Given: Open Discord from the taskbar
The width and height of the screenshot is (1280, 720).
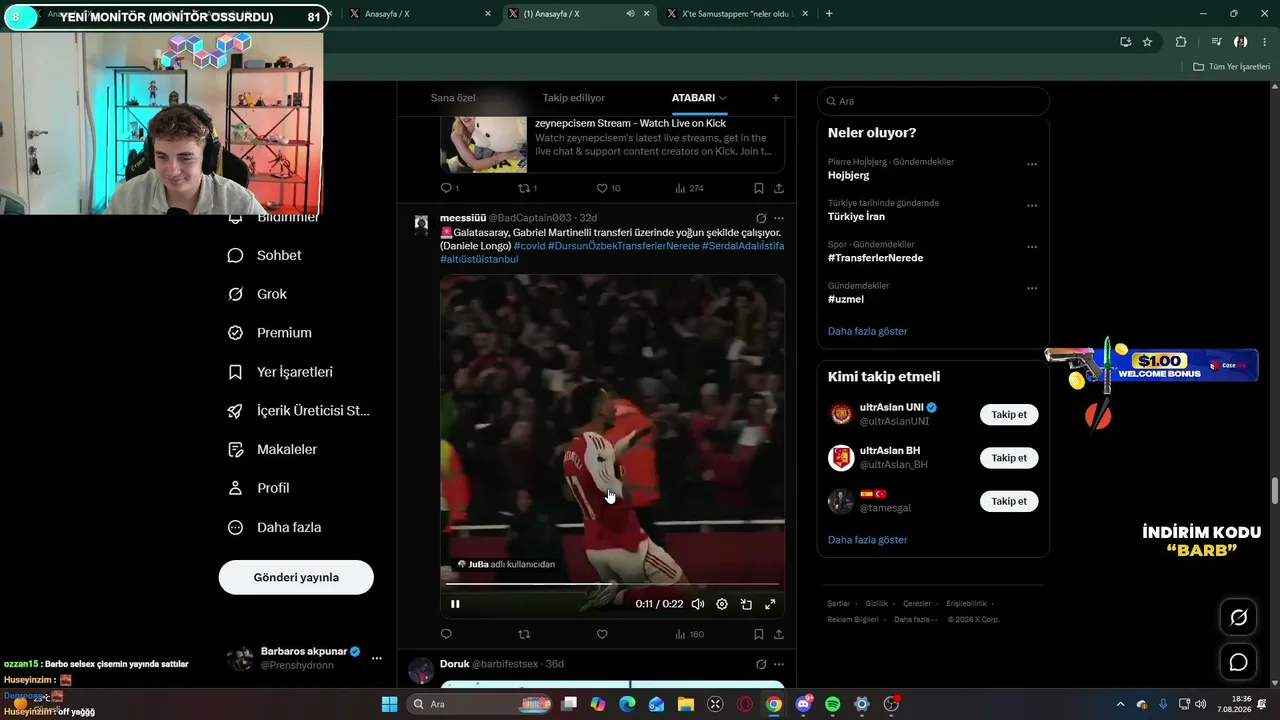Looking at the screenshot, I should click(804, 704).
